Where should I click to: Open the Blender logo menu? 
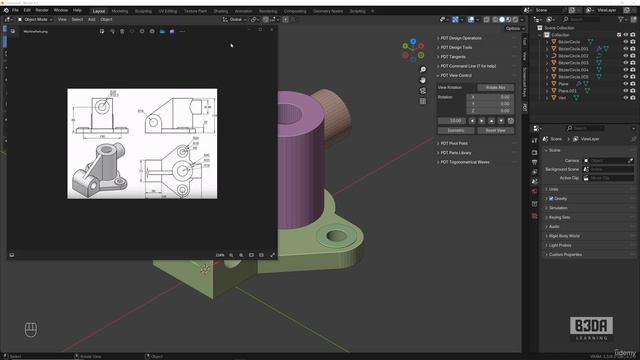tap(6, 10)
